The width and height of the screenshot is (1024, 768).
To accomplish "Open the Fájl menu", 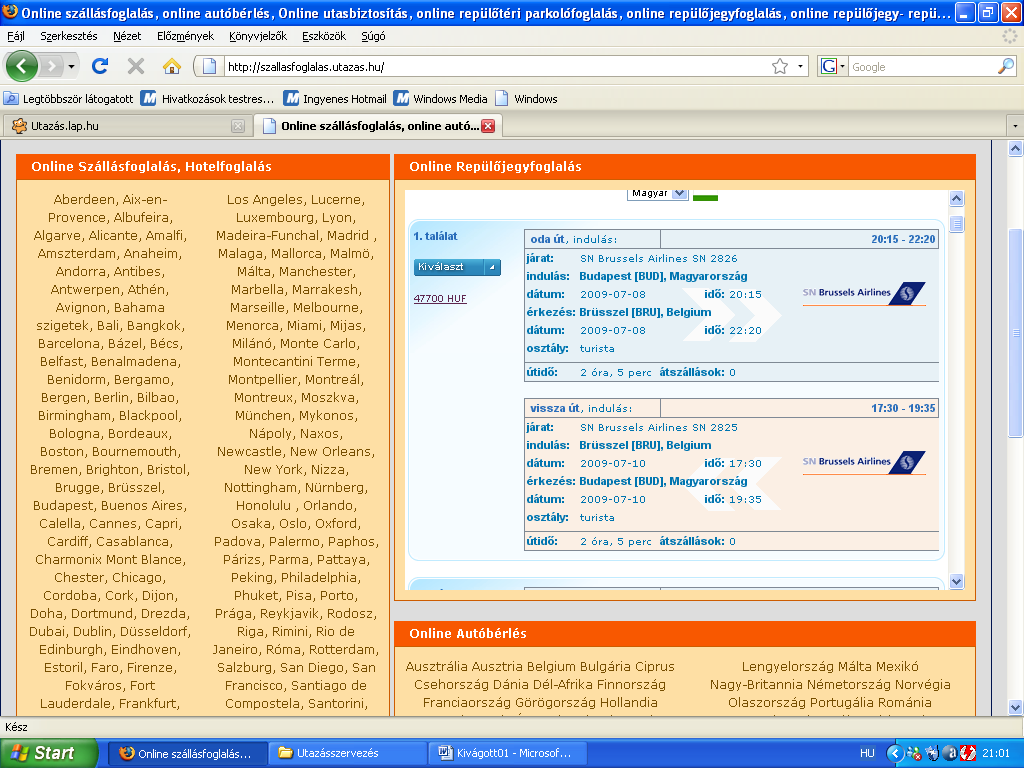I will 16,36.
